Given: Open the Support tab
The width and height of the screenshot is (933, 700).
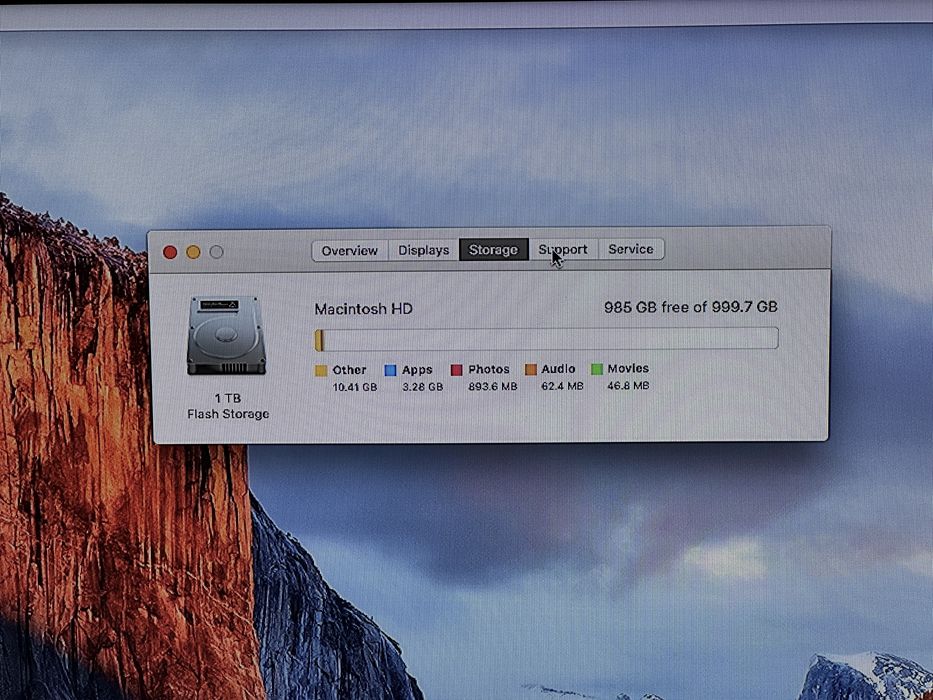Looking at the screenshot, I should click(563, 249).
